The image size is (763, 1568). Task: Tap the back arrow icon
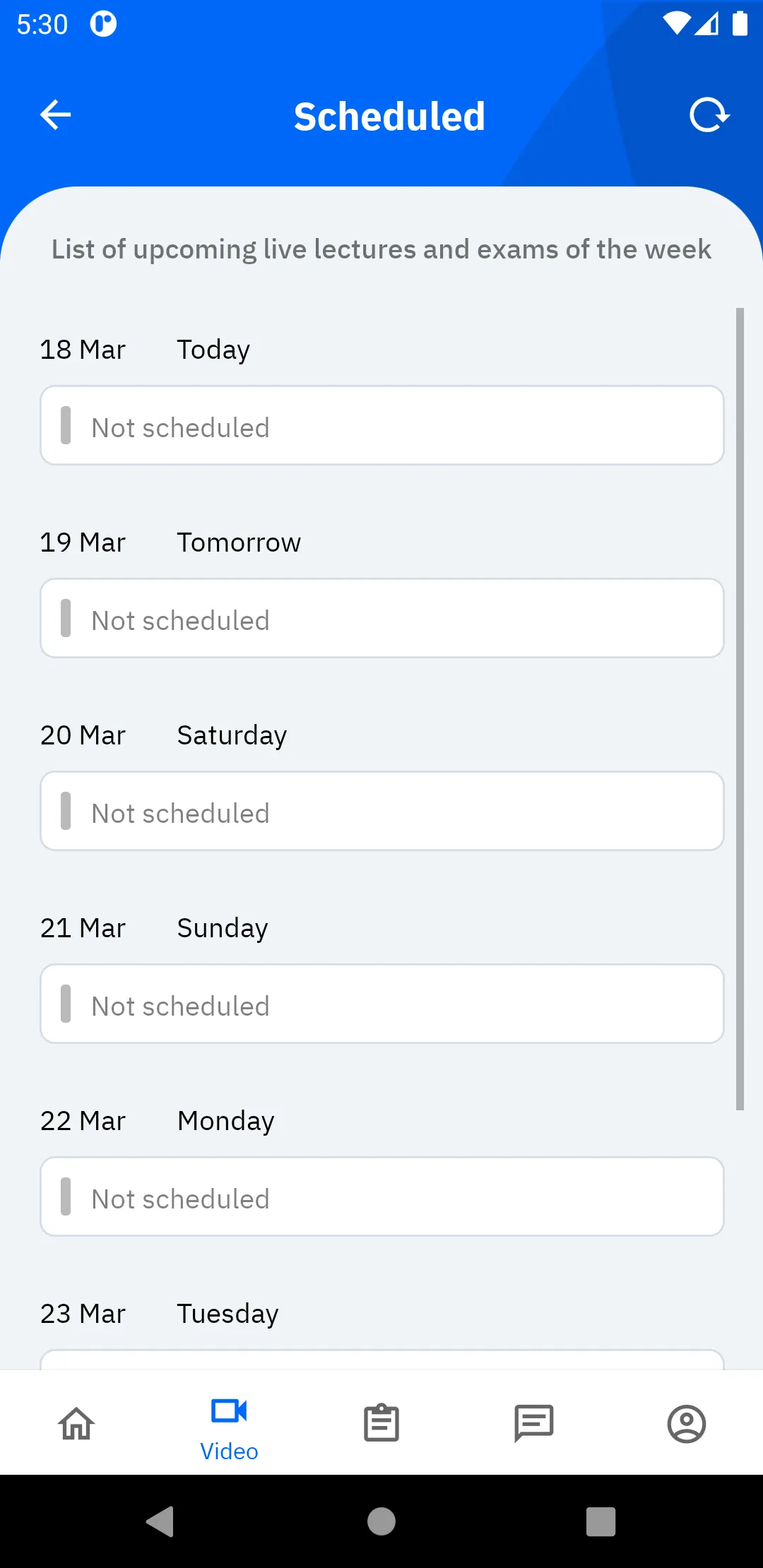pyautogui.click(x=56, y=115)
